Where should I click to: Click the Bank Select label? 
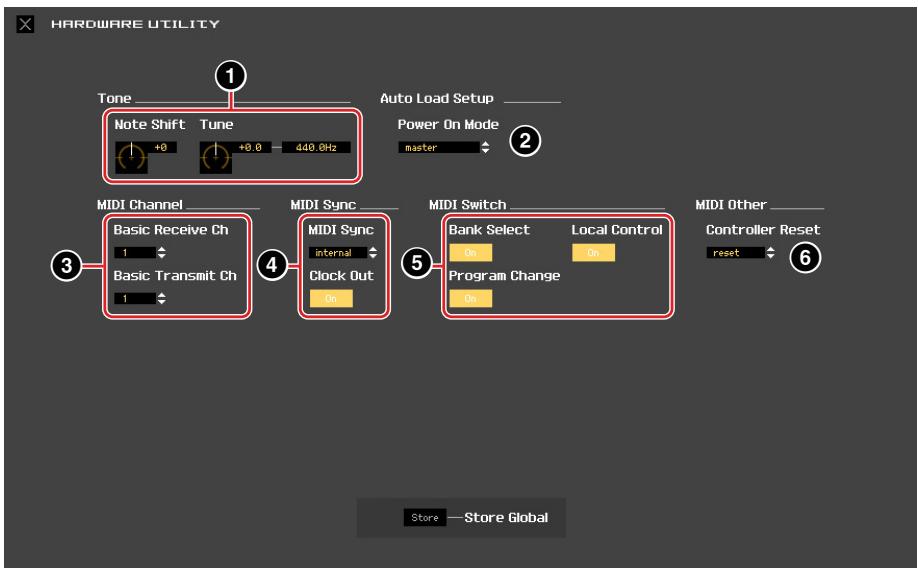[x=489, y=230]
